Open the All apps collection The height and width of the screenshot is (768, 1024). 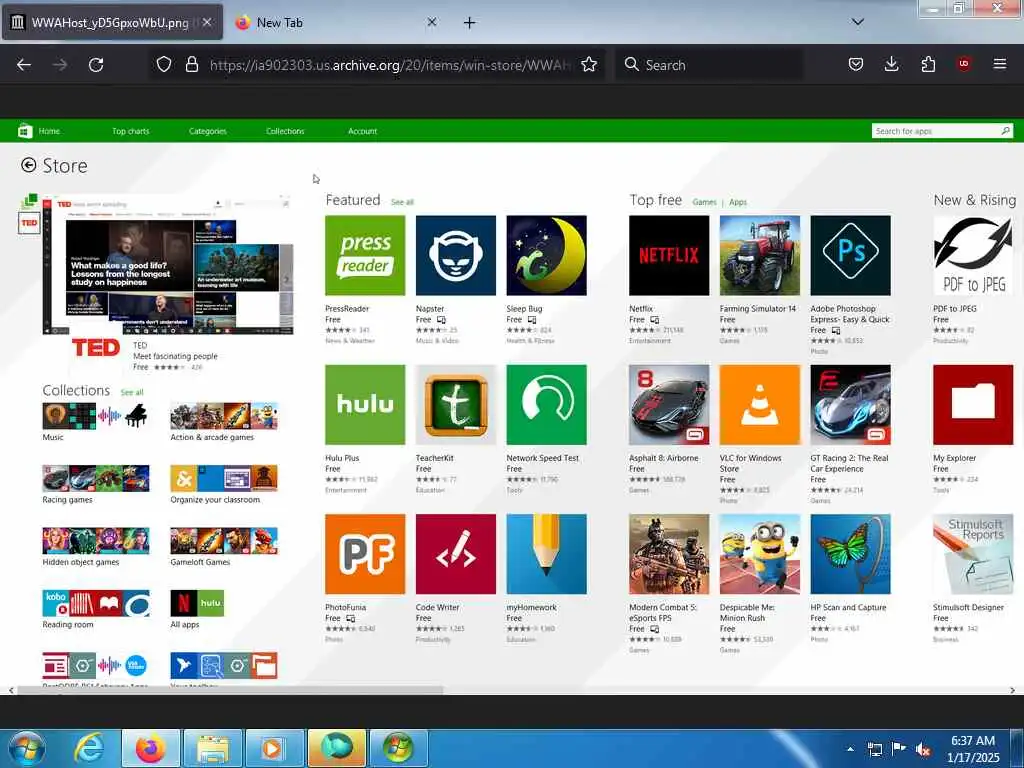point(197,609)
